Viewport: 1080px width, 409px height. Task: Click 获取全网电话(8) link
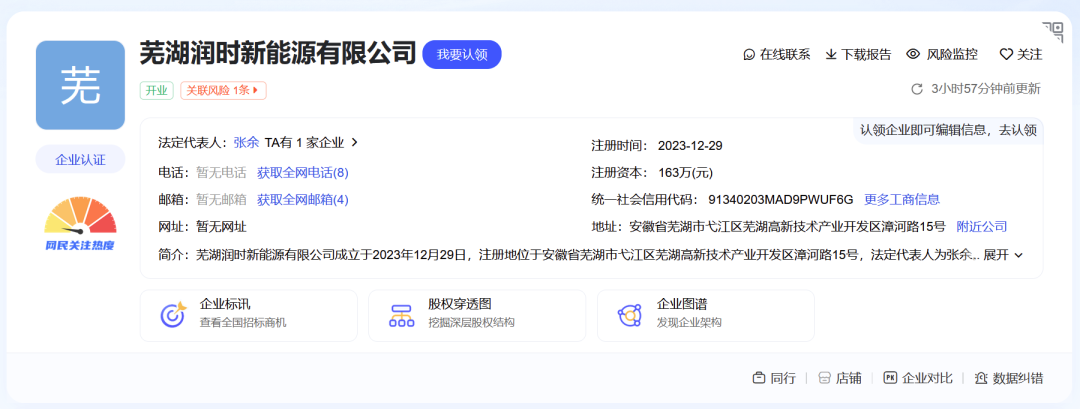pos(302,172)
